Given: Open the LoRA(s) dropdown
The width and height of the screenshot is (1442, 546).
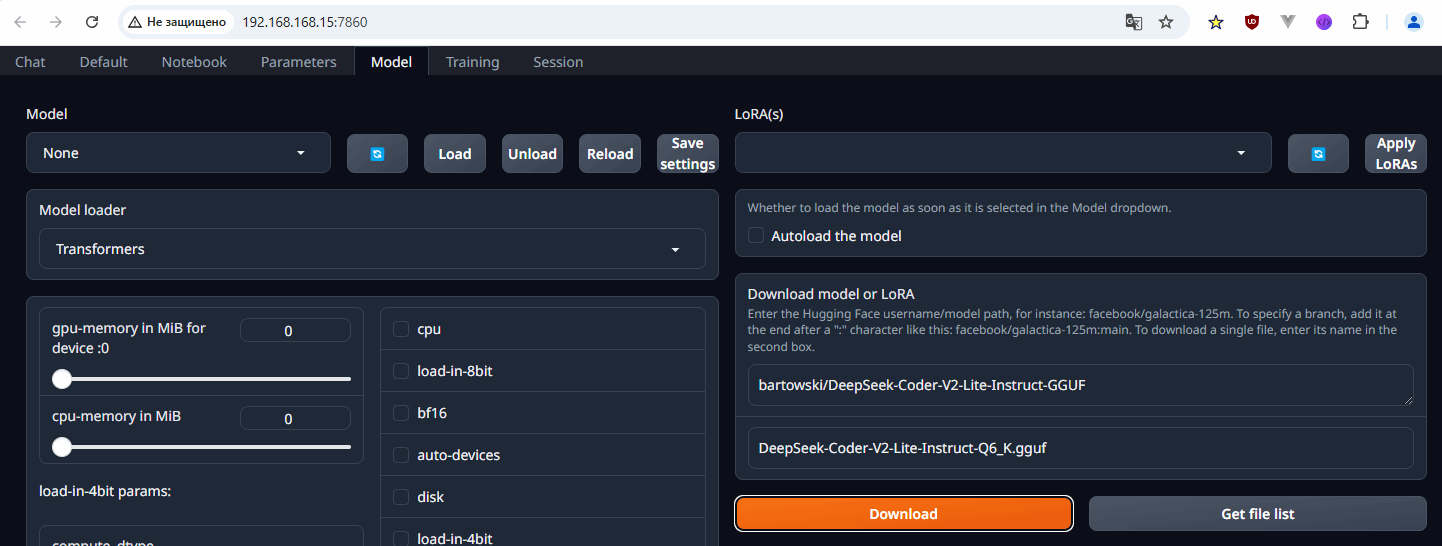Looking at the screenshot, I should click(x=1002, y=153).
